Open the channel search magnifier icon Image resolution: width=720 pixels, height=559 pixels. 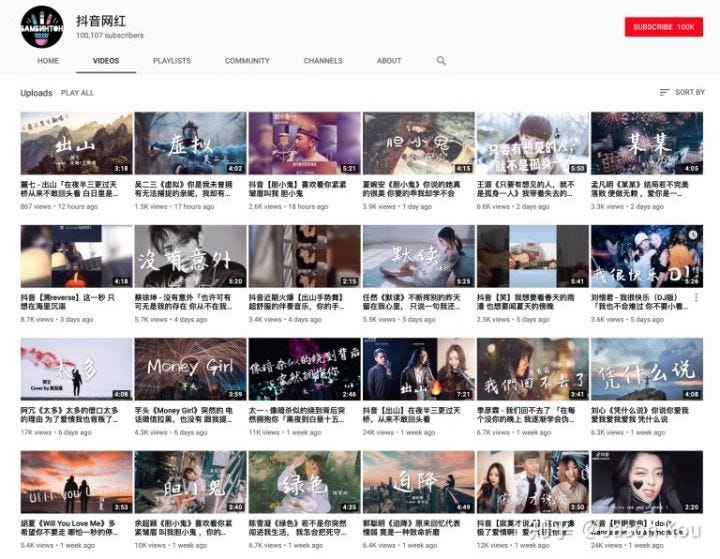[x=441, y=61]
